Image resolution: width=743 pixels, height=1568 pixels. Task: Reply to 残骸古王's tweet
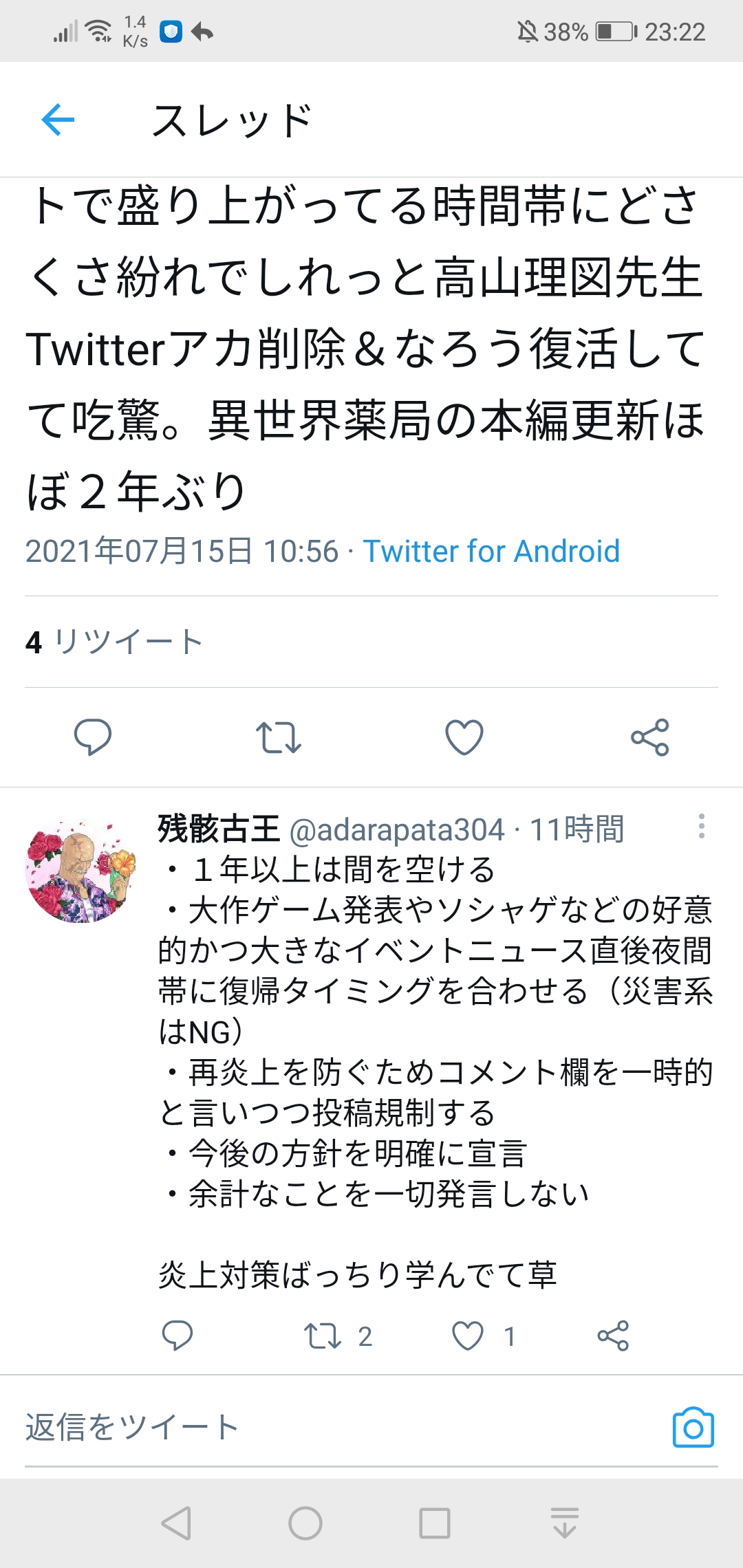click(177, 1336)
